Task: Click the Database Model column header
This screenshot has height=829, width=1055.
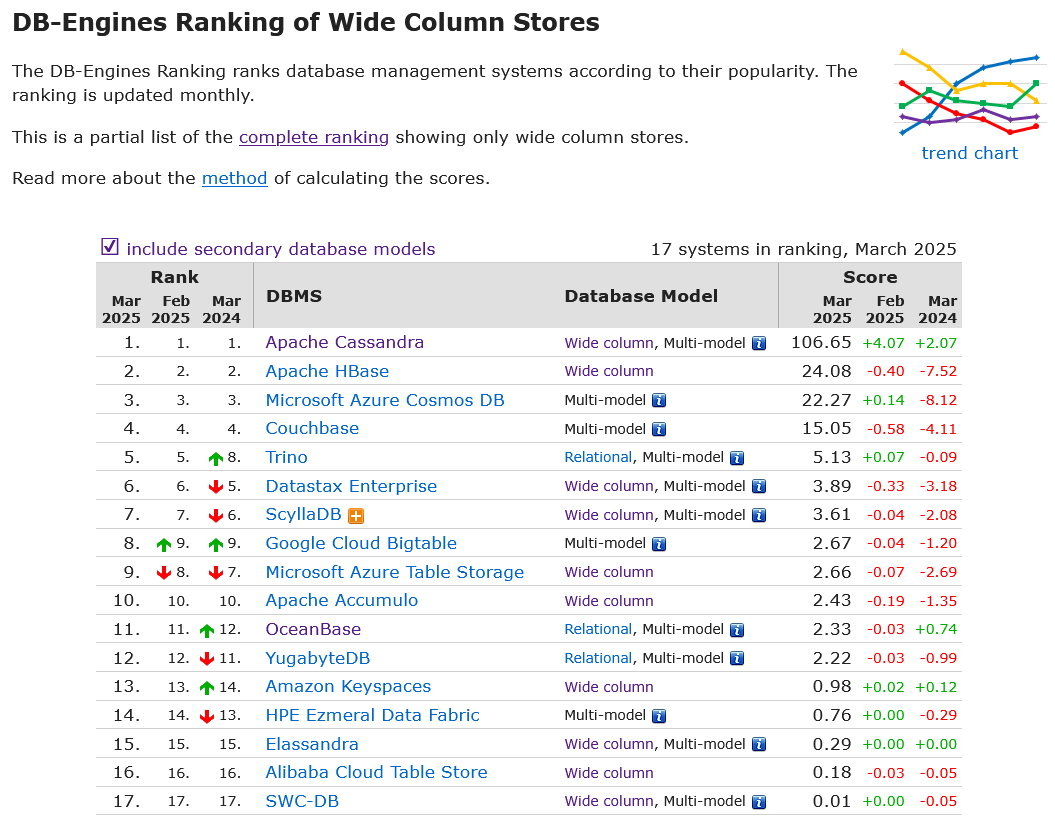Action: pyautogui.click(x=641, y=297)
